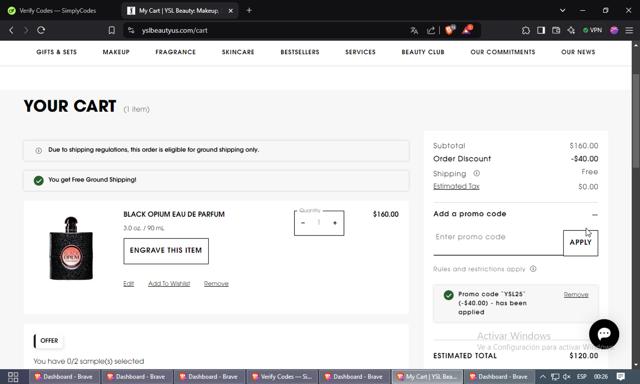Open the browser hamburger menu
This screenshot has width=640, height=384.
coord(629,30)
